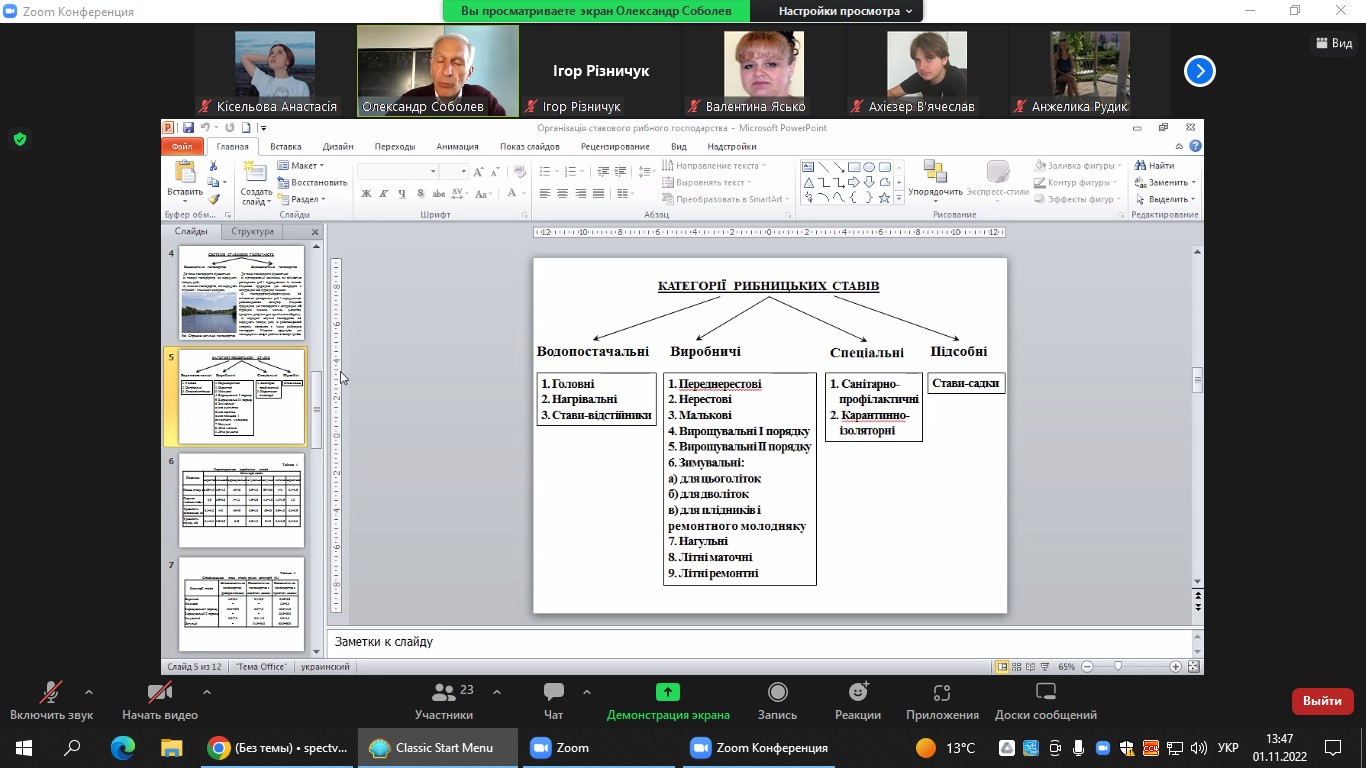Expand audio options arrow beside Включить звук
Viewport: 1366px width, 768px height.
(89, 692)
